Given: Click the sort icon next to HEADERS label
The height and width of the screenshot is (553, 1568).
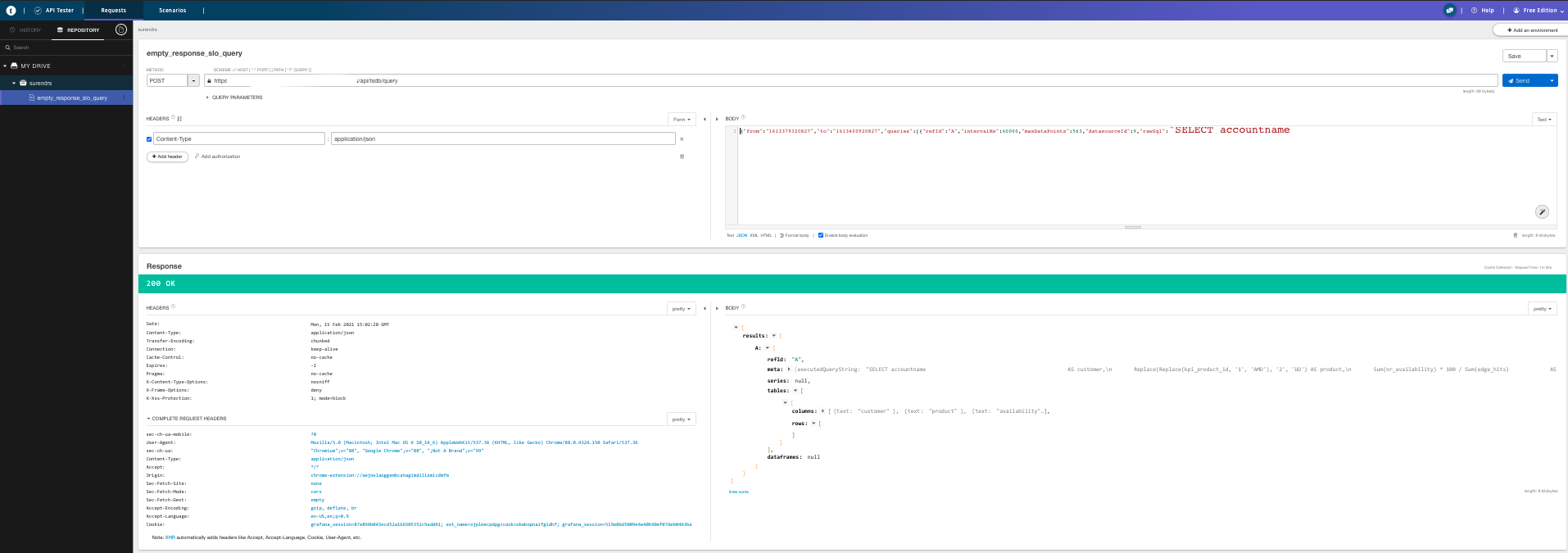Looking at the screenshot, I should (x=180, y=119).
